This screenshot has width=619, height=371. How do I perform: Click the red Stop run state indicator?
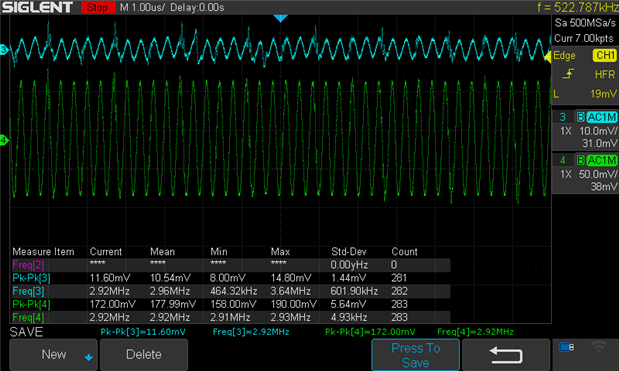98,7
